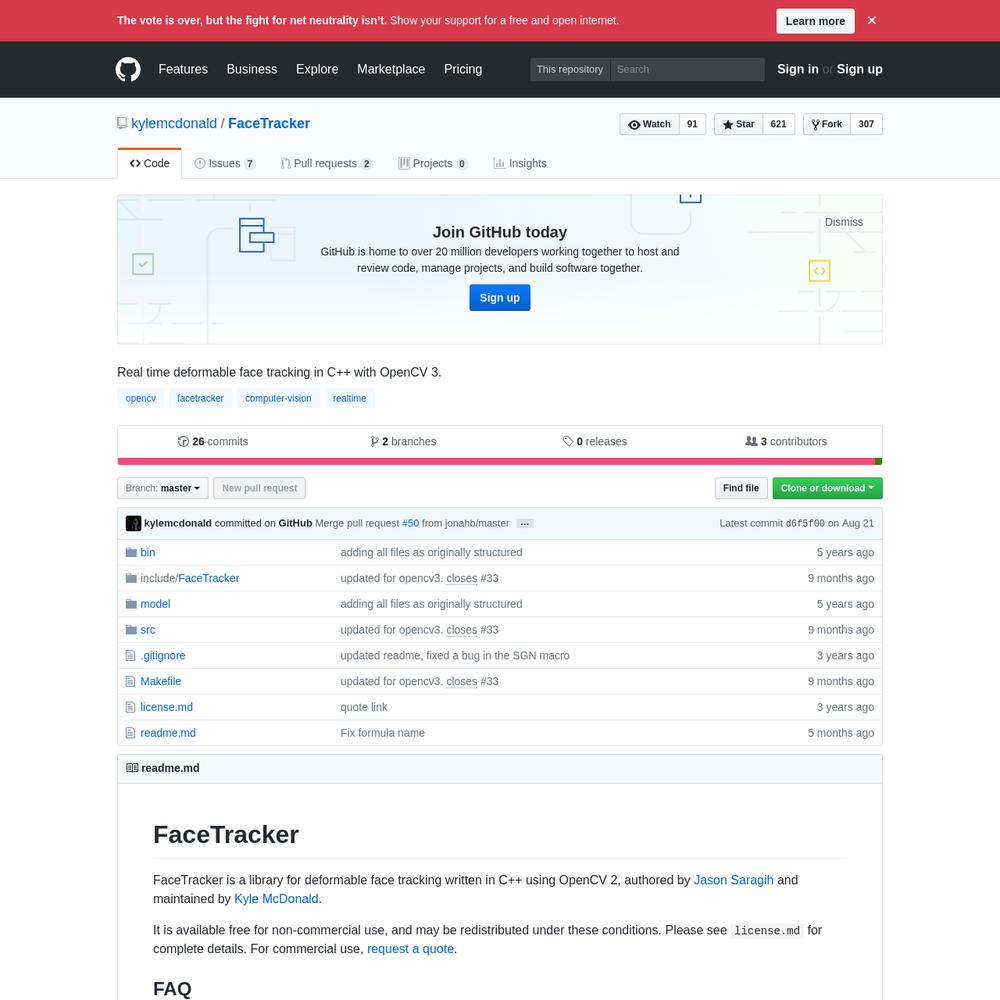This screenshot has height=1000, width=1000.
Task: Click the Makefile file icon
Action: point(130,681)
